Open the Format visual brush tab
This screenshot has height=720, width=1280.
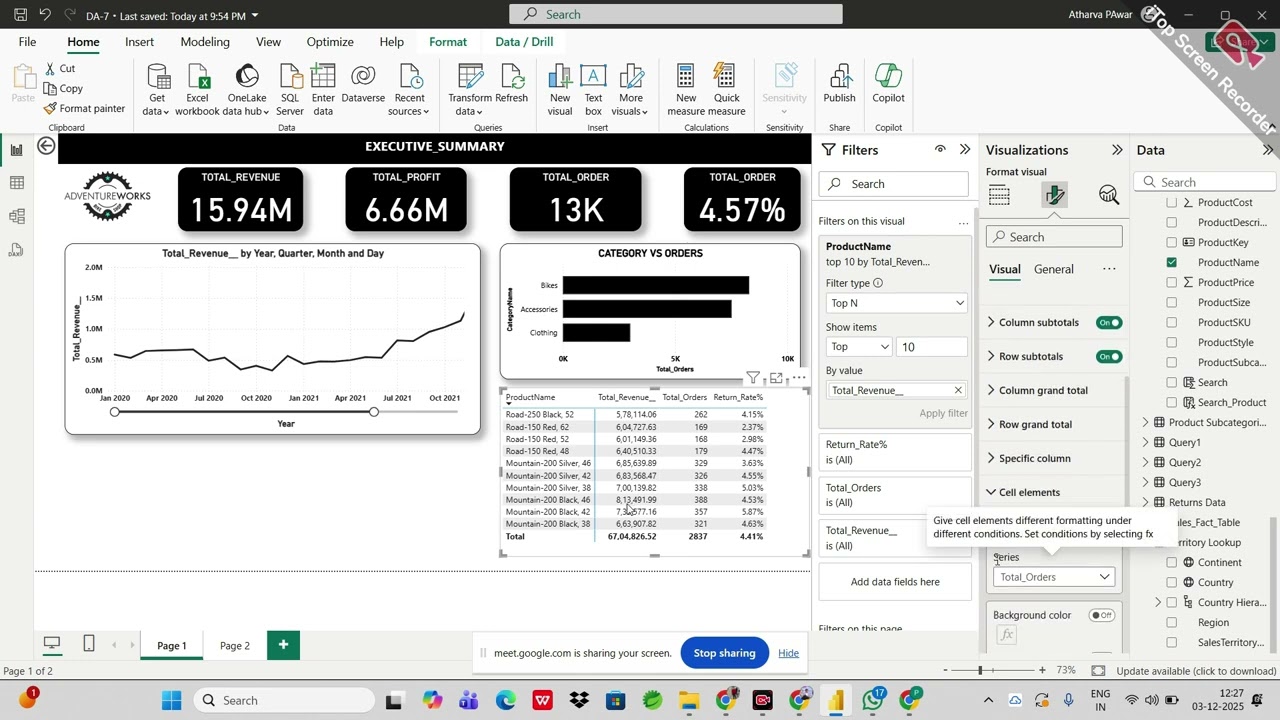(1054, 195)
